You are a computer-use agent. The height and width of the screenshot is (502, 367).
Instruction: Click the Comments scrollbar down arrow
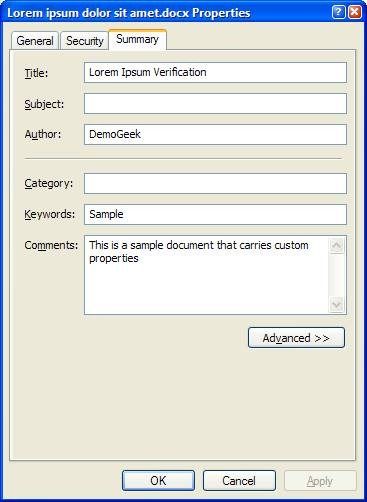click(x=337, y=304)
